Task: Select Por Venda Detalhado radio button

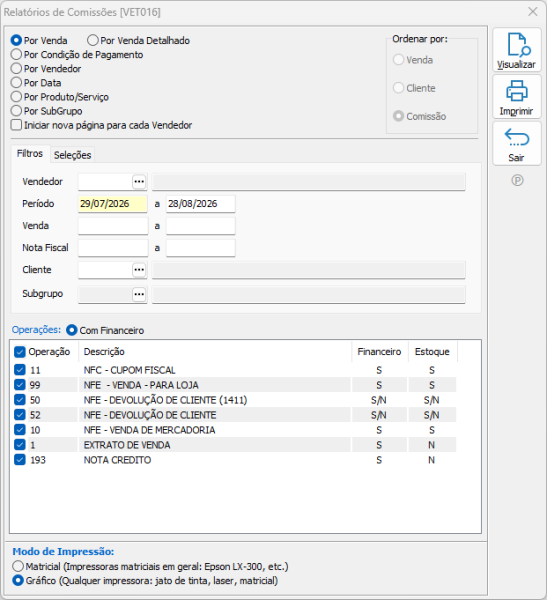Action: tap(93, 40)
